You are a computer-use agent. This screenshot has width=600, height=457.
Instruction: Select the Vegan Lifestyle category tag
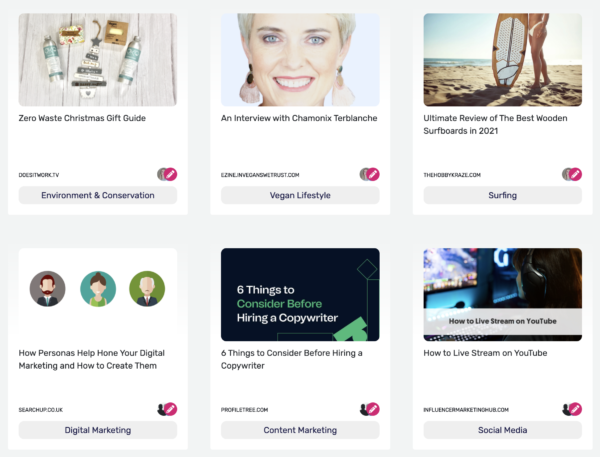click(300, 195)
